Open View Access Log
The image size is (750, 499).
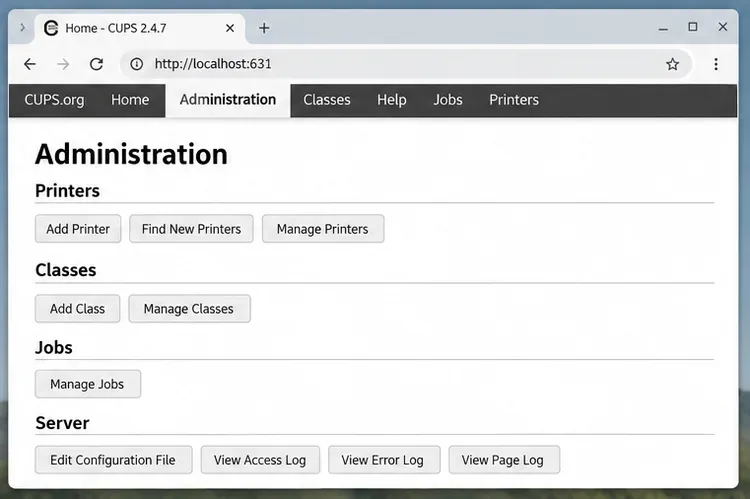click(x=260, y=460)
